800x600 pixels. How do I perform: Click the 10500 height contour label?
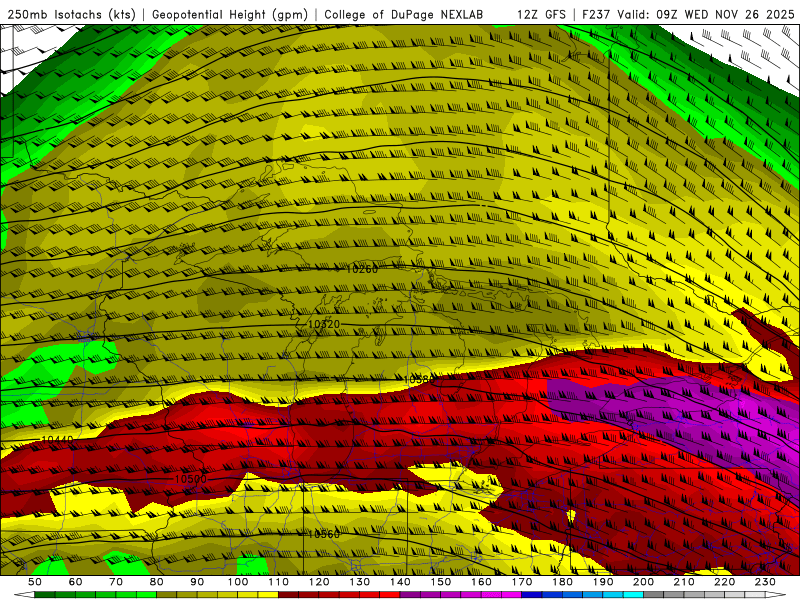coord(190,479)
